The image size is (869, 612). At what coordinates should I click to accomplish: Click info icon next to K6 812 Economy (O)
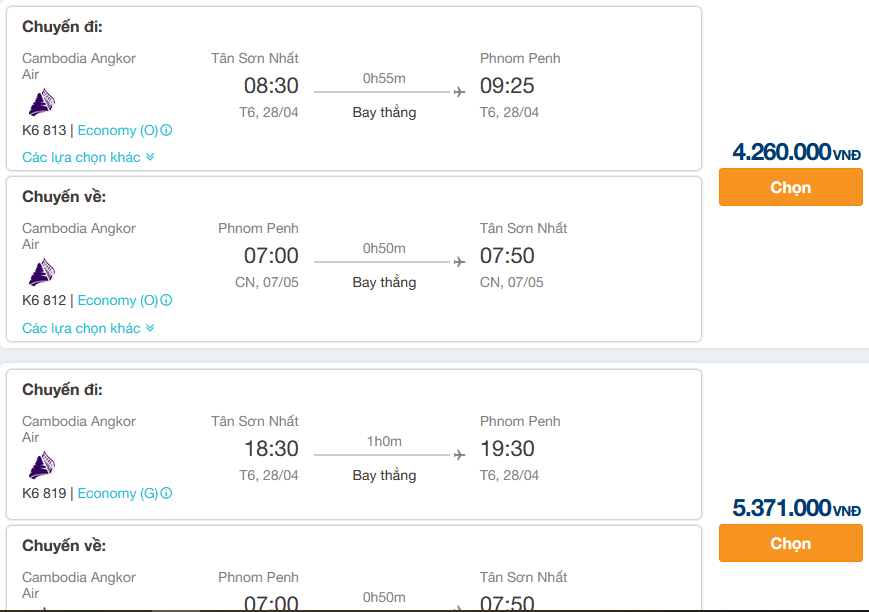point(166,300)
